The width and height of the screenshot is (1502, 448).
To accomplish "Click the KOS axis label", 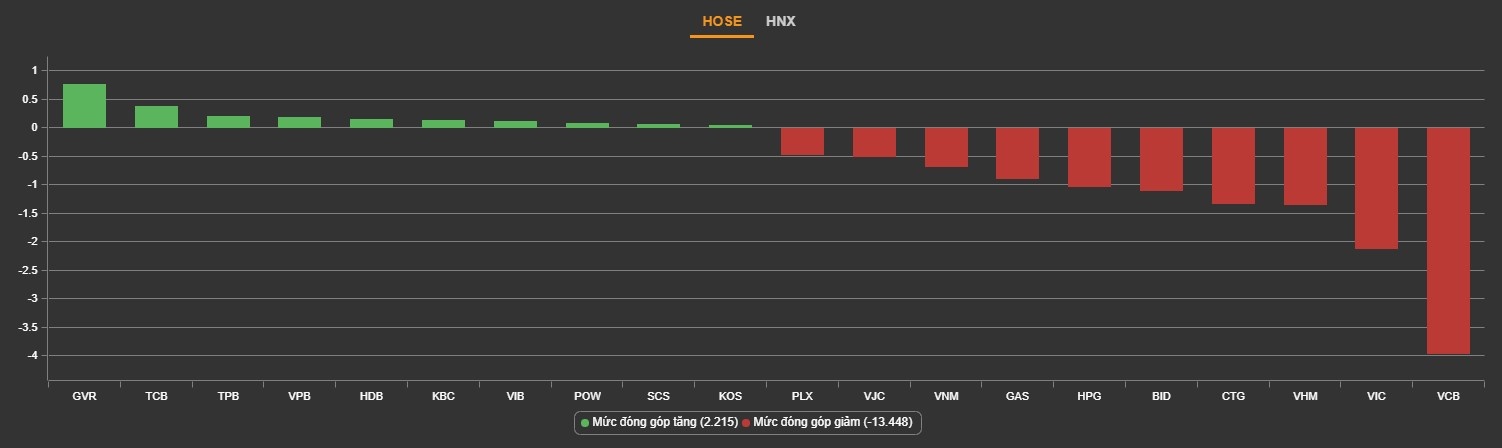I will click(x=730, y=397).
